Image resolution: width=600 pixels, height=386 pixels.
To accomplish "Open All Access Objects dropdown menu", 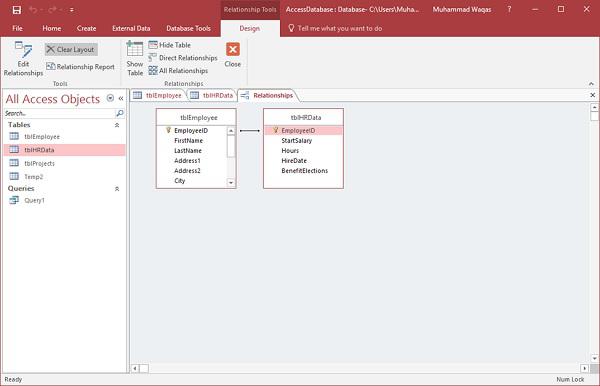I will [110, 98].
